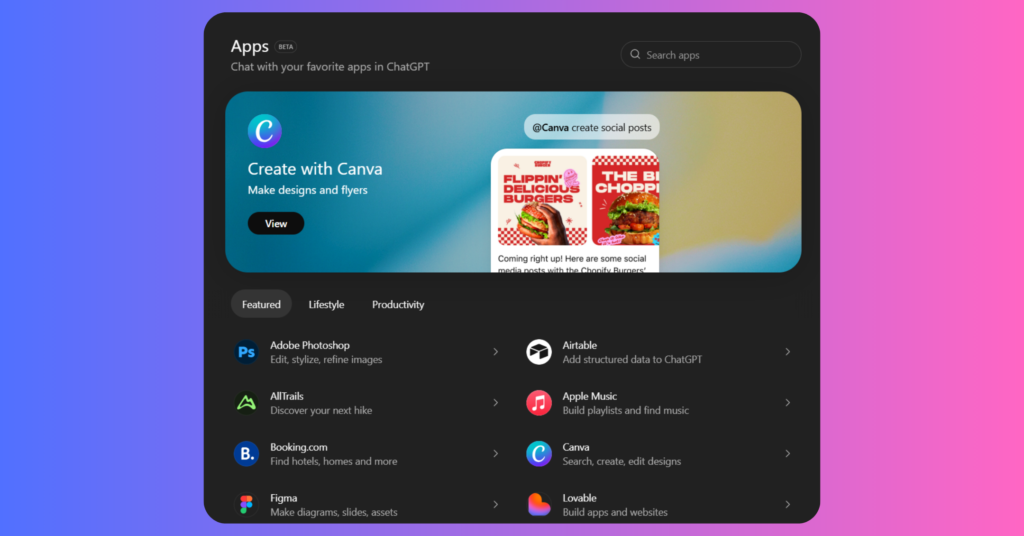Click the Adobe Photoshop app icon
Screen dimensions: 1024x536
246,352
